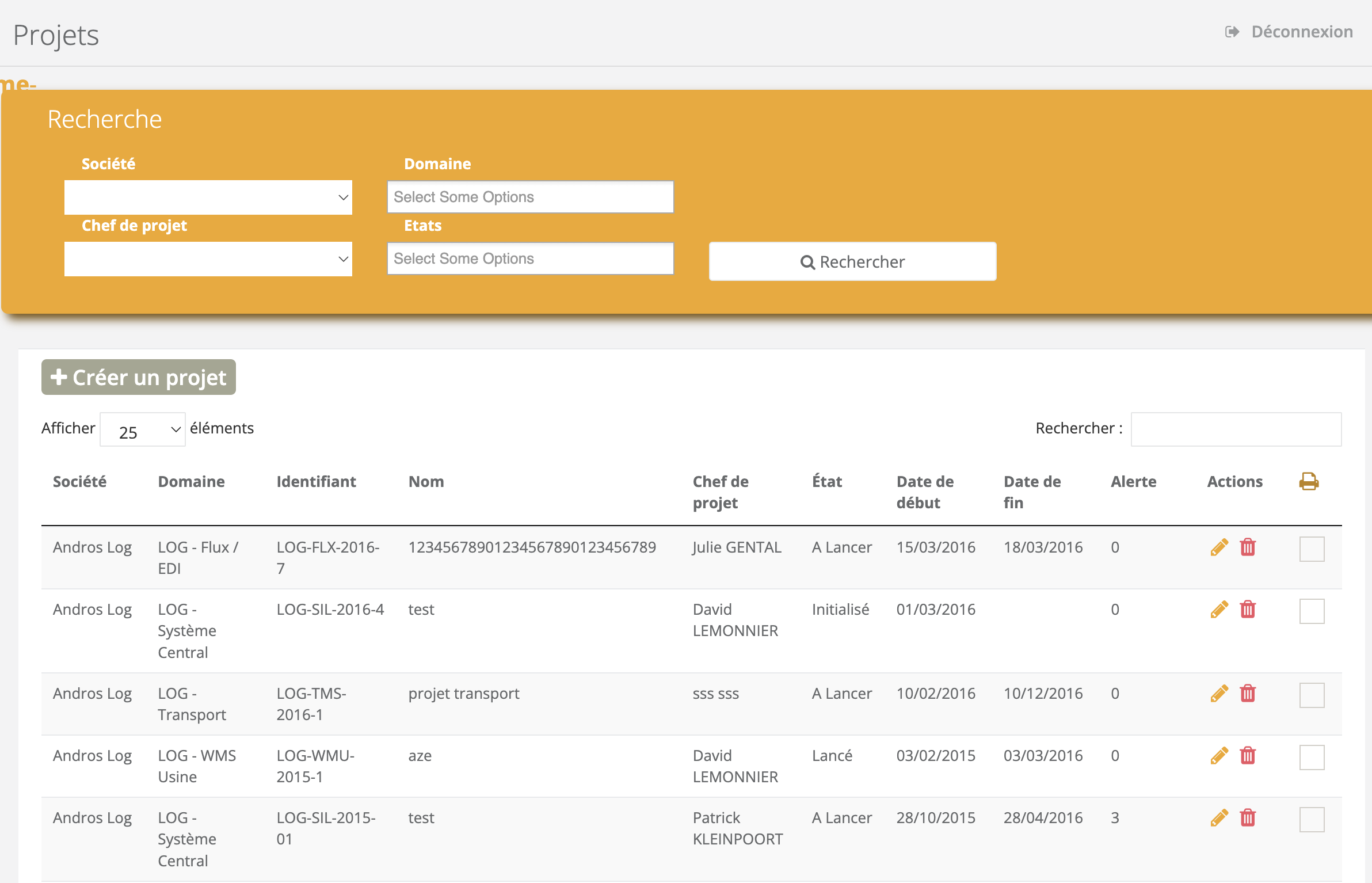Edit the LOG-FLX-2016-7 project with pencil icon
Image resolution: width=1372 pixels, height=883 pixels.
(x=1219, y=547)
